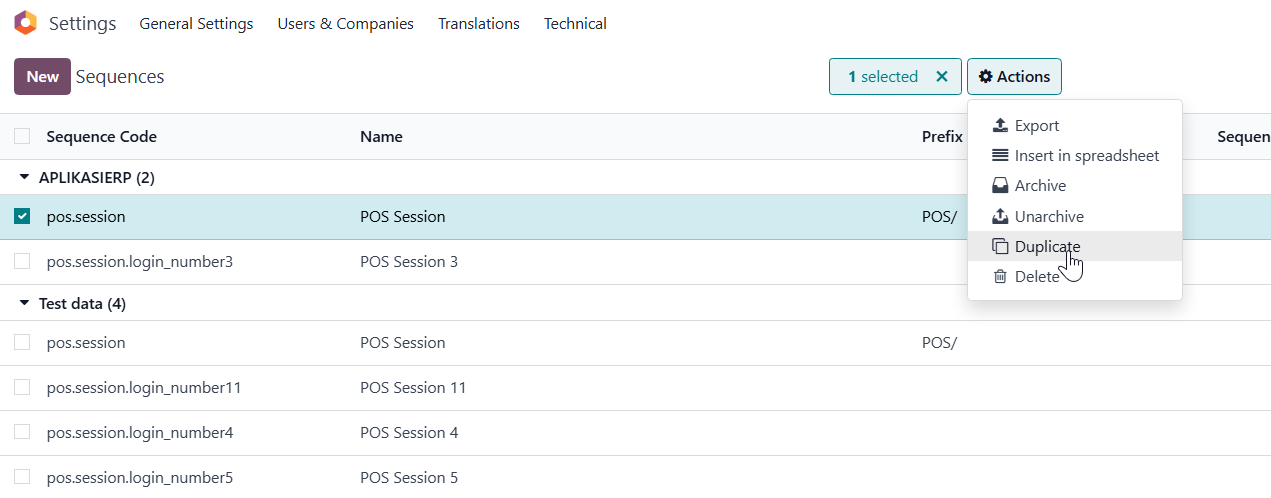Tick the pos.session.login_number11 checkbox

22,388
